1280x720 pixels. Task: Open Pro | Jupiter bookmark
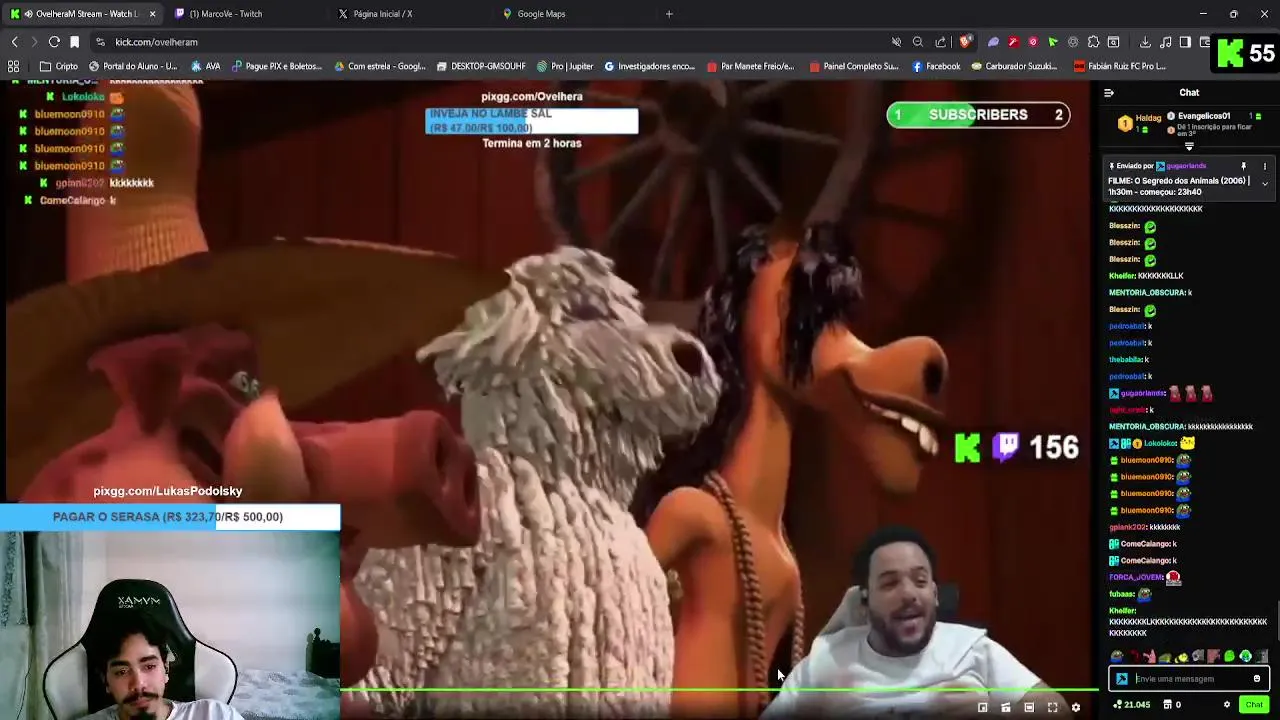565,66
